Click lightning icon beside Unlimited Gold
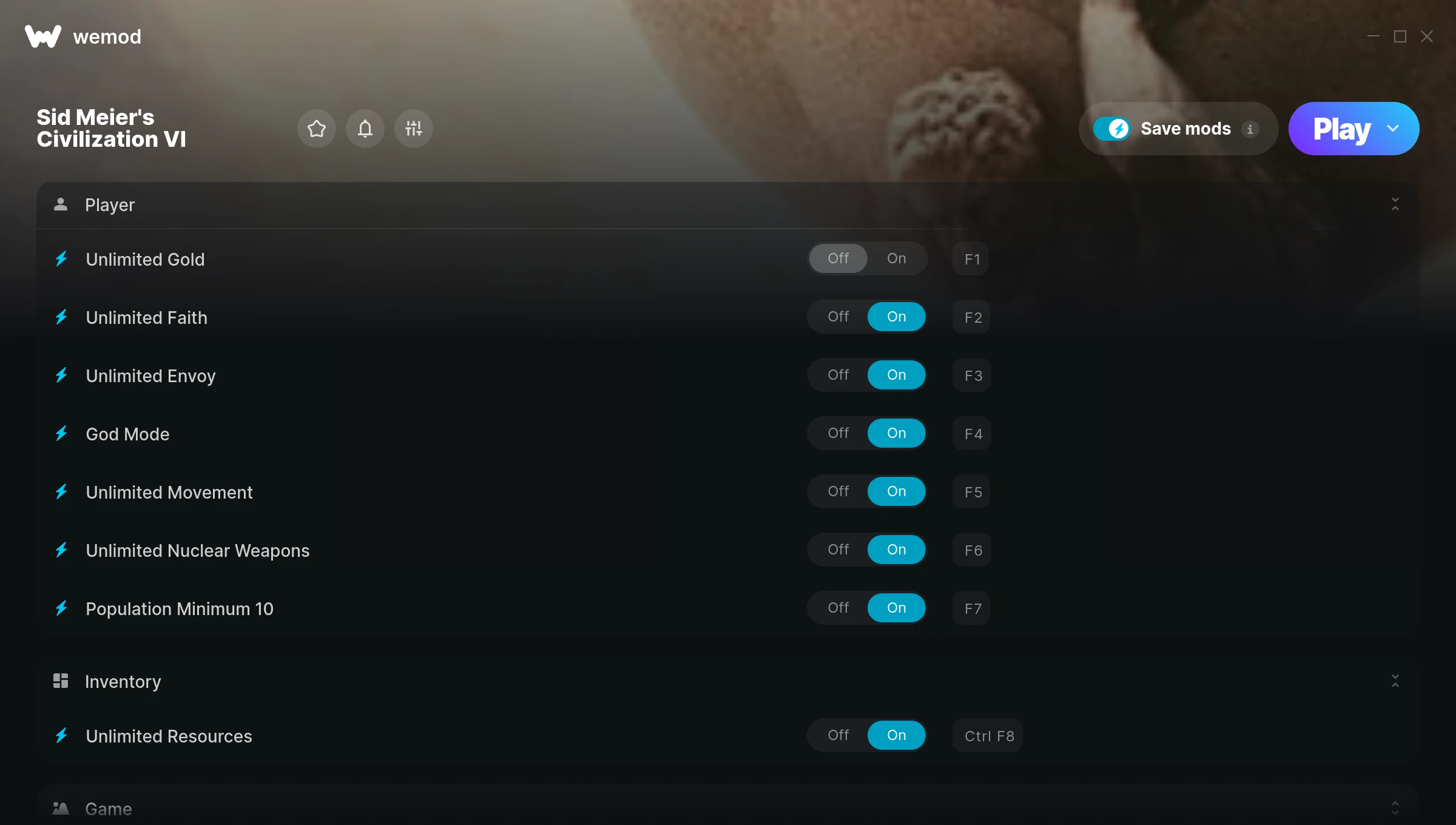1456x825 pixels. (61, 259)
